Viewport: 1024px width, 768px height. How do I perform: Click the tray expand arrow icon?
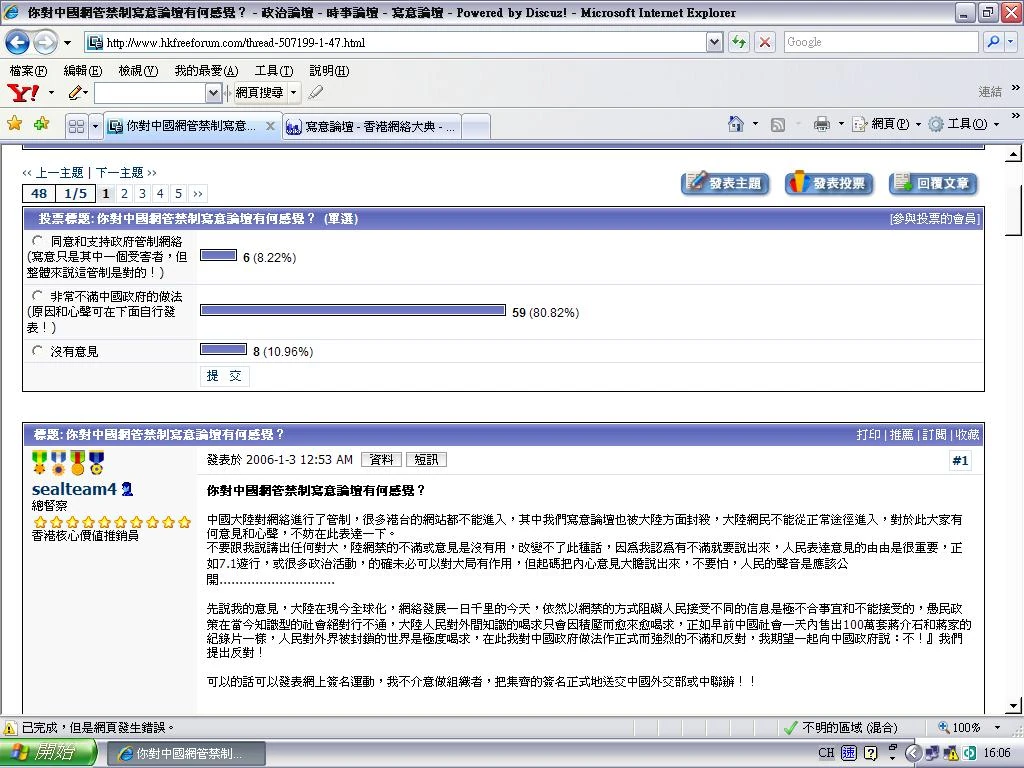[913, 753]
